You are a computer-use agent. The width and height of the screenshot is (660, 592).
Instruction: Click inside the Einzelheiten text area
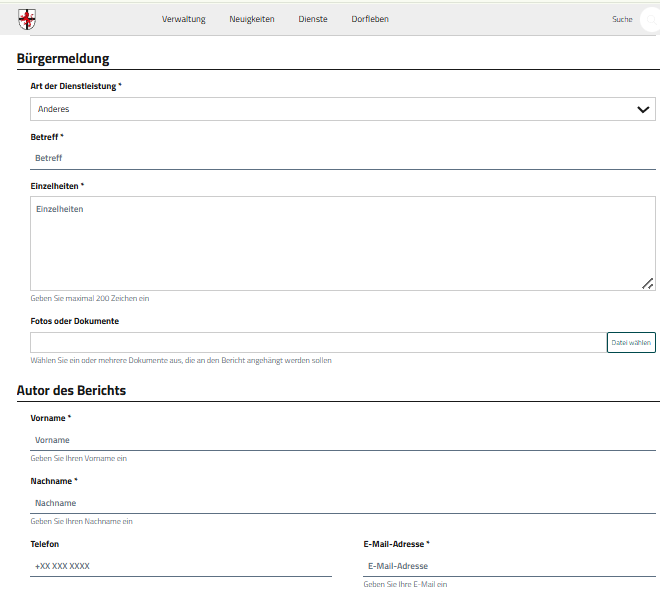coord(342,243)
